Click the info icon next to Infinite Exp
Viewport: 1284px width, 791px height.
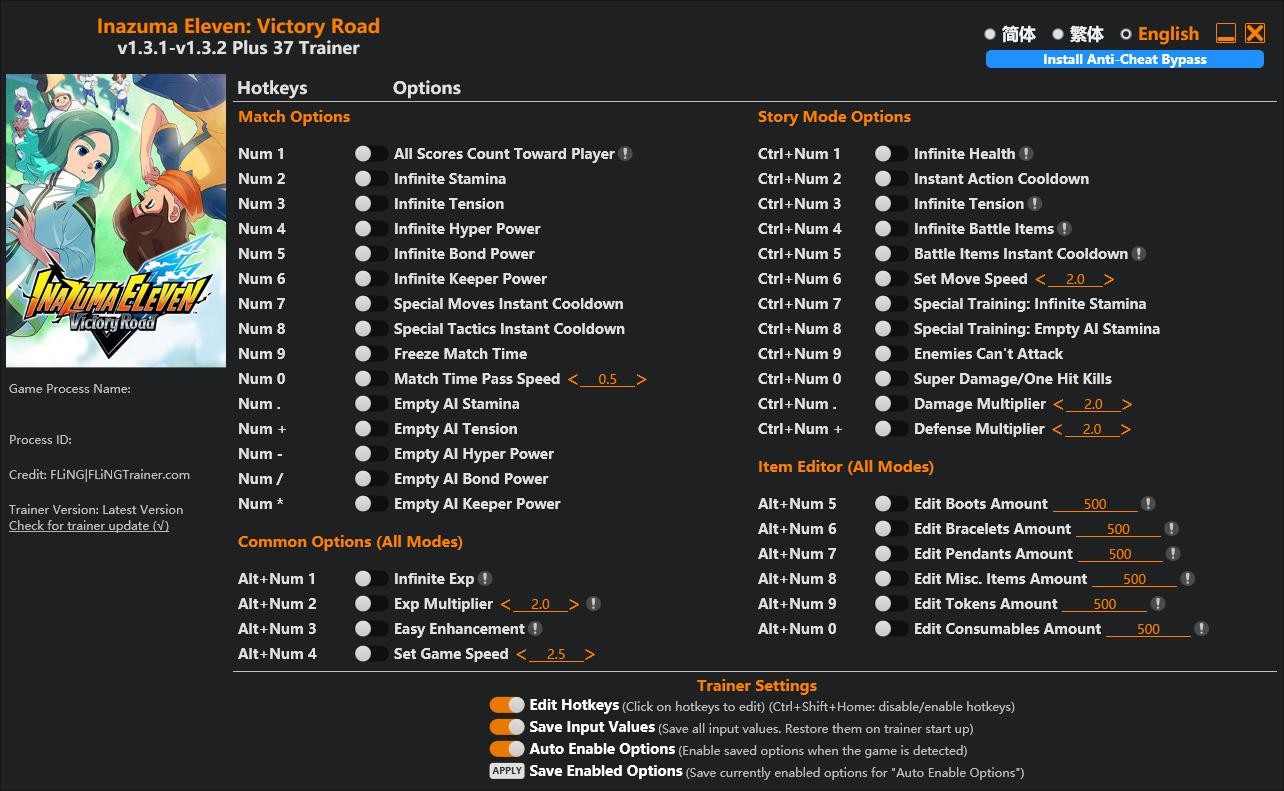click(485, 579)
